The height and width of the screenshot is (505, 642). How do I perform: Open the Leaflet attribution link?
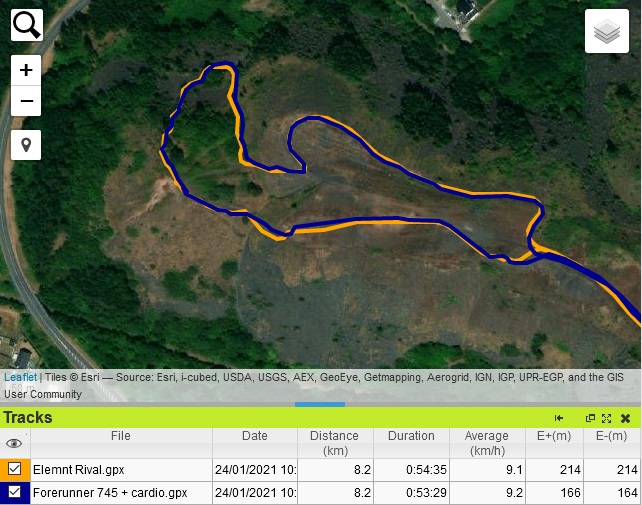pyautogui.click(x=20, y=378)
